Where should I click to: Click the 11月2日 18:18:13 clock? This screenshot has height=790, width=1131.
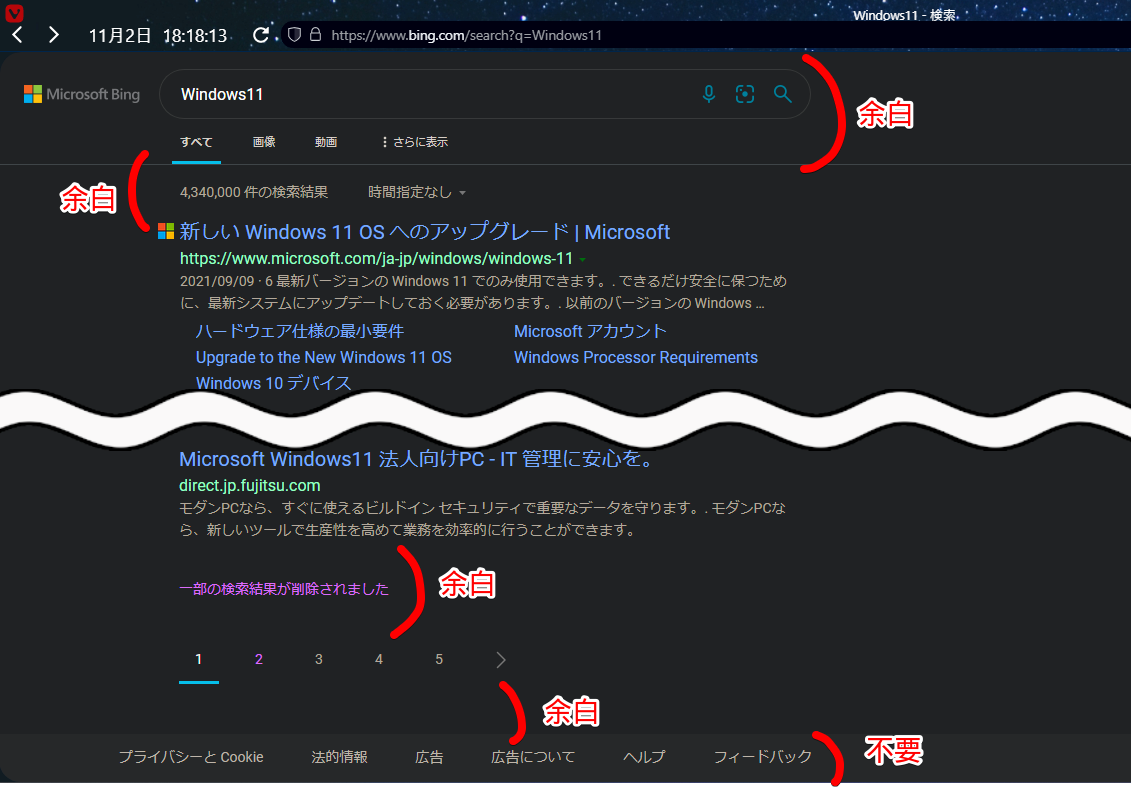click(x=158, y=35)
